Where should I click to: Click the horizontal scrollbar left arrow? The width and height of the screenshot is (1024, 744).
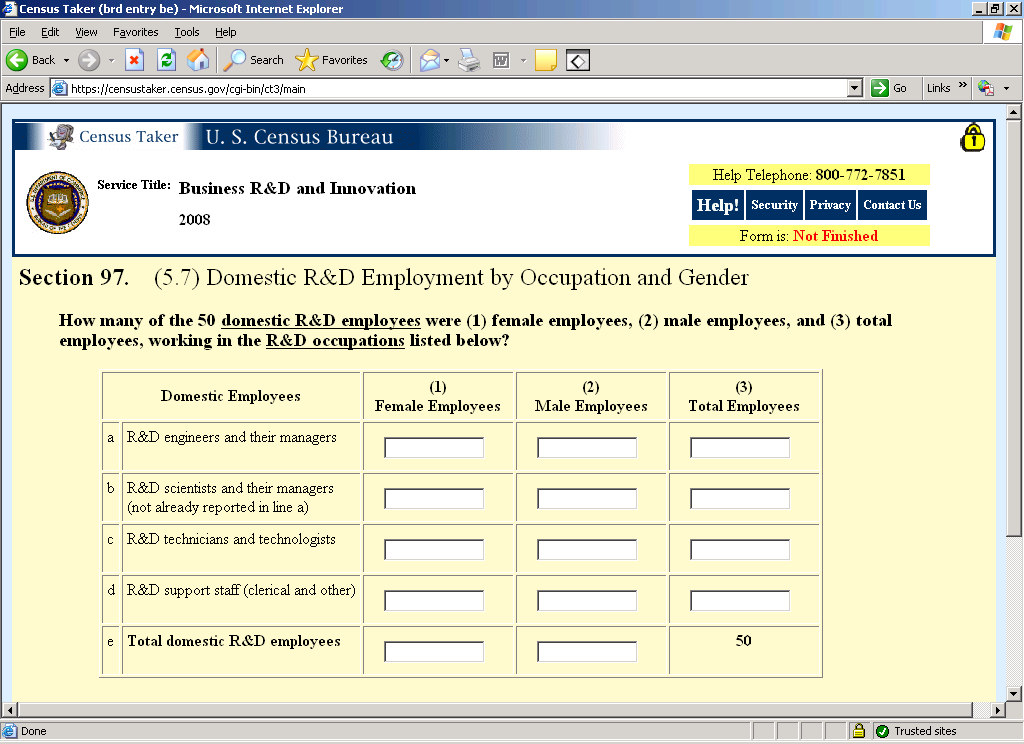(10, 709)
